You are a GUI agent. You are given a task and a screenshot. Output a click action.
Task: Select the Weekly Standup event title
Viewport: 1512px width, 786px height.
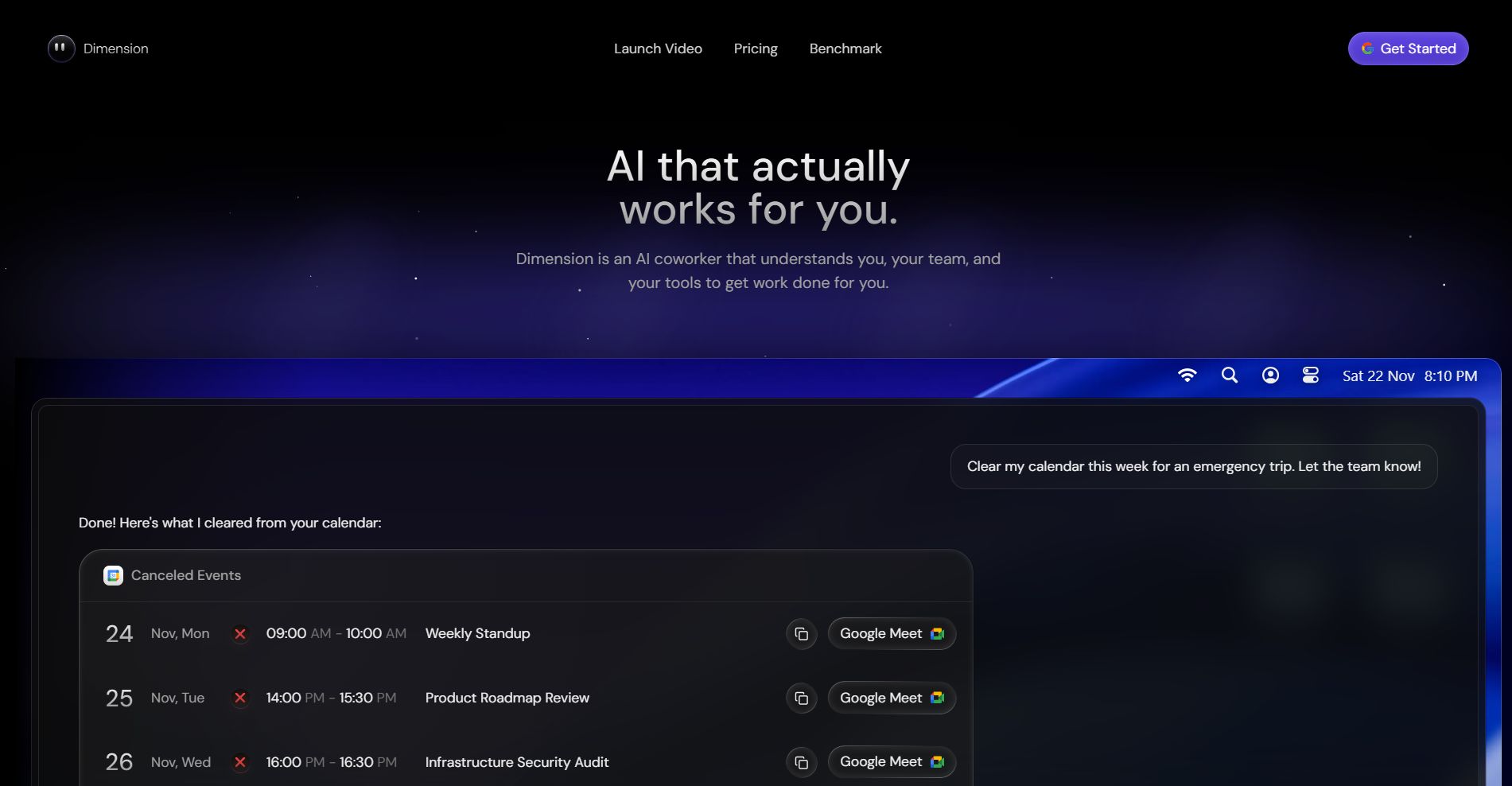(x=477, y=634)
